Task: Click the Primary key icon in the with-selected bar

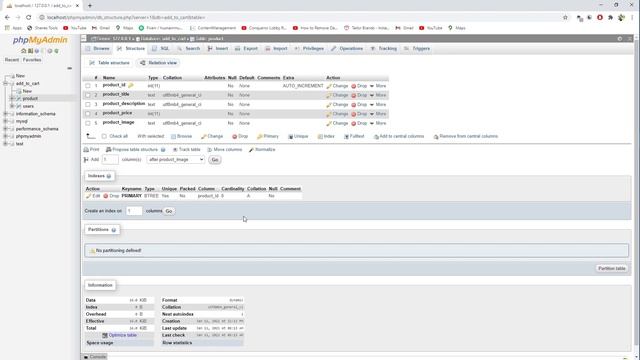Action: (259, 136)
